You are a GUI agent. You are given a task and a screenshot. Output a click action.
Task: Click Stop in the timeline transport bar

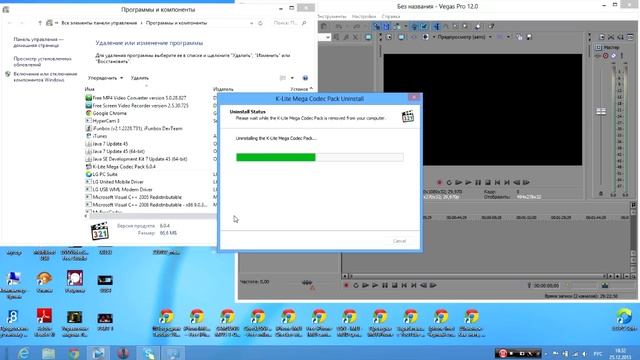[394, 285]
